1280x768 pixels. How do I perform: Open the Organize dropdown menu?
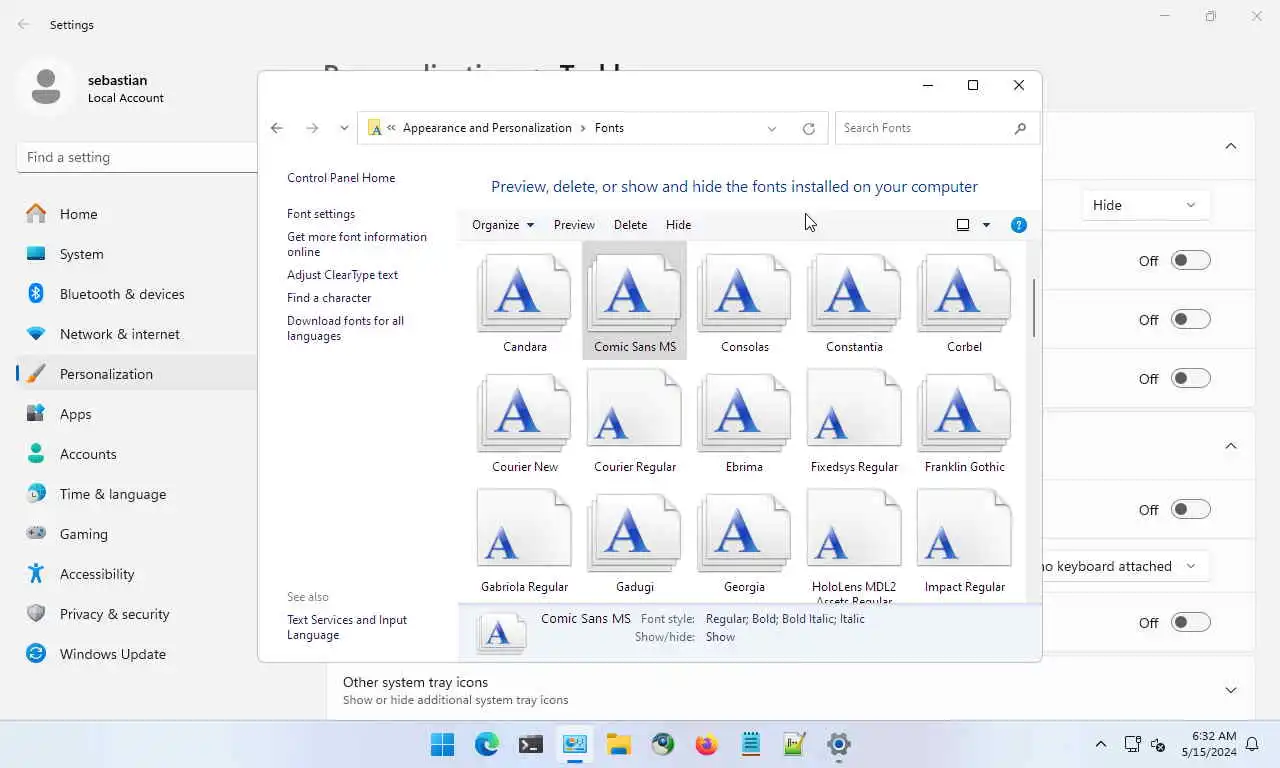[x=503, y=225]
